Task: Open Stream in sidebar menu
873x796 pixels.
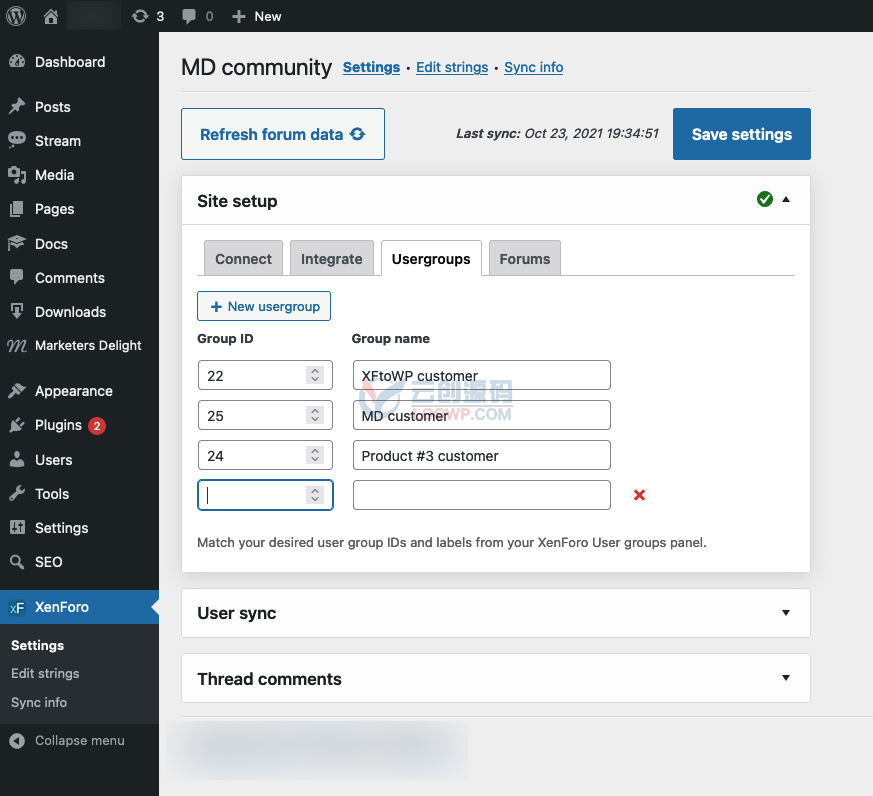Action: 58,141
